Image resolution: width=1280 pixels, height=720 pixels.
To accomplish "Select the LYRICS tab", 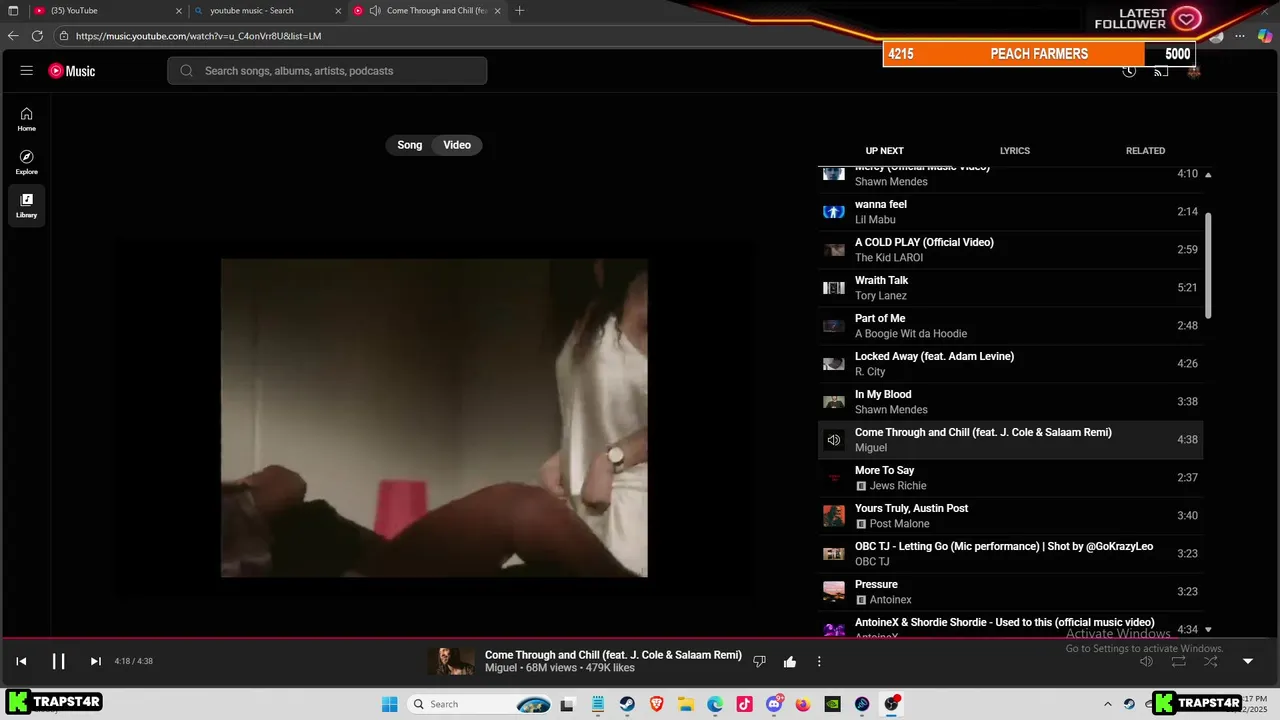I will click(1015, 151).
